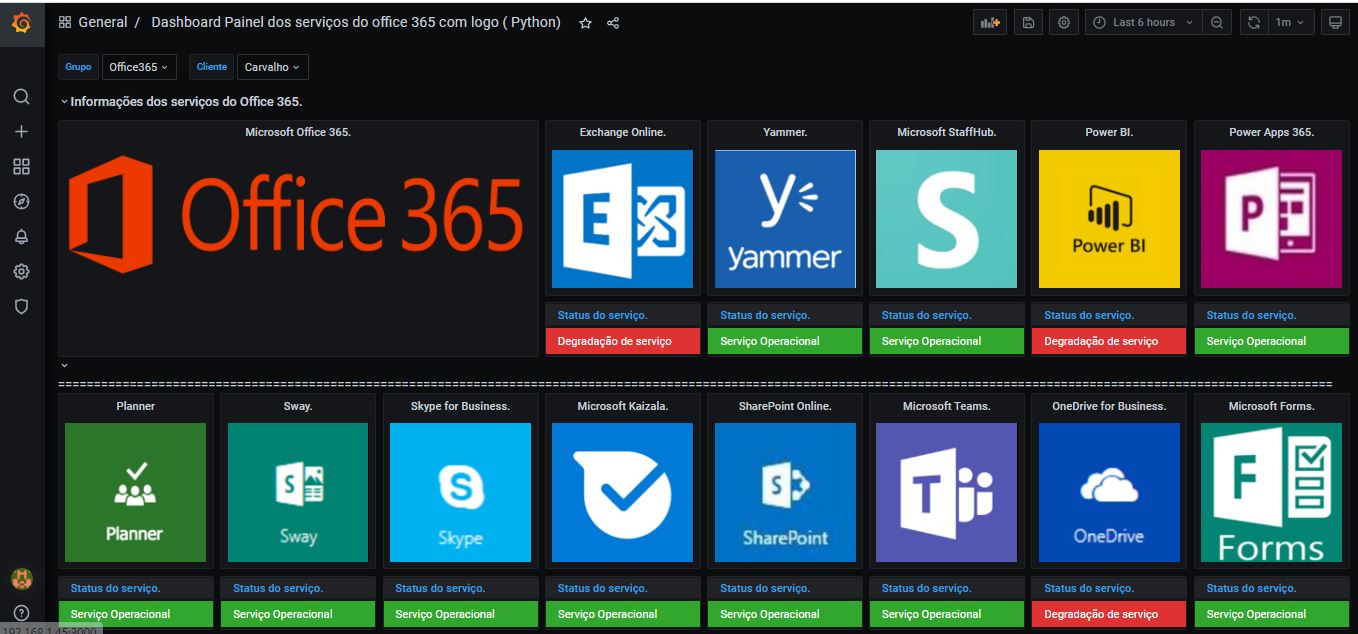This screenshot has height=634, width=1358.
Task: Click the Microsoft Kaizala logo
Action: (622, 492)
